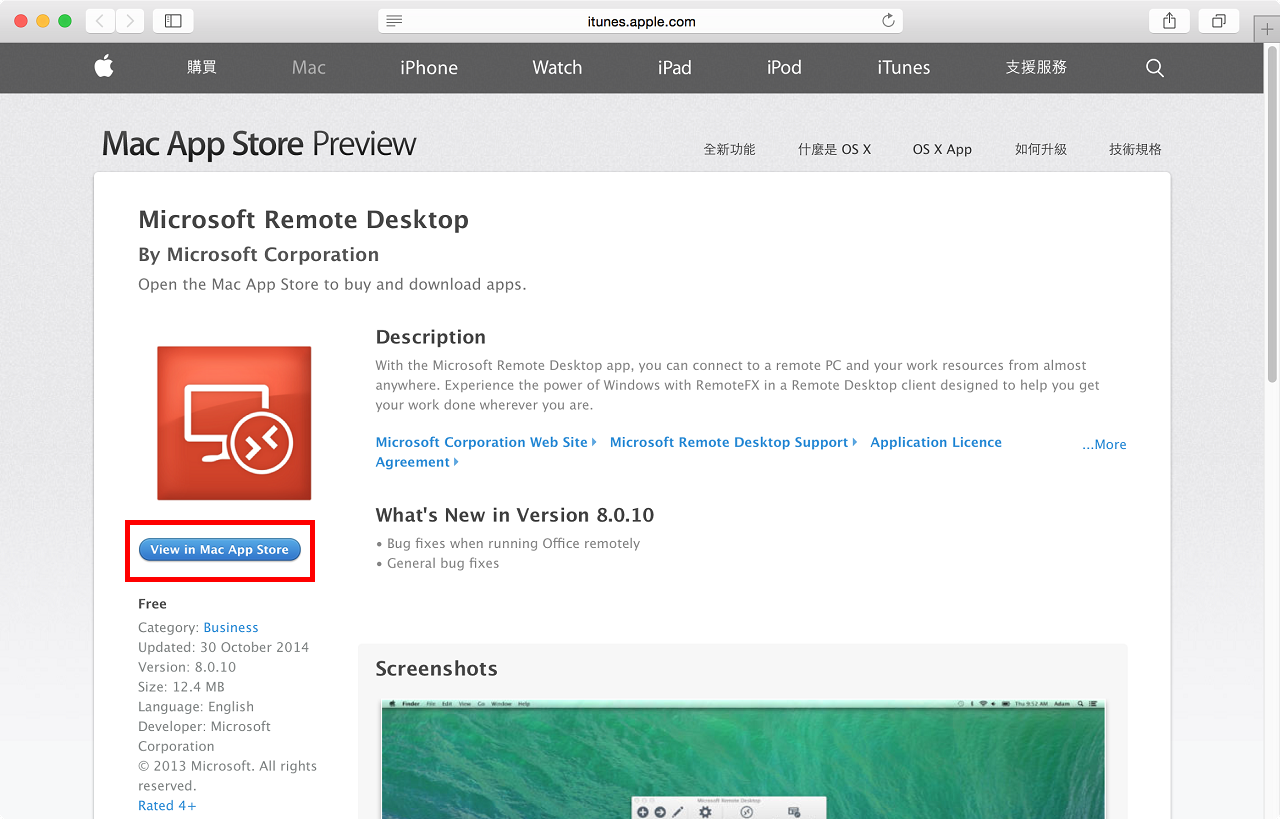Click the By Microsoft Corporation text
1280x819 pixels.
click(258, 254)
